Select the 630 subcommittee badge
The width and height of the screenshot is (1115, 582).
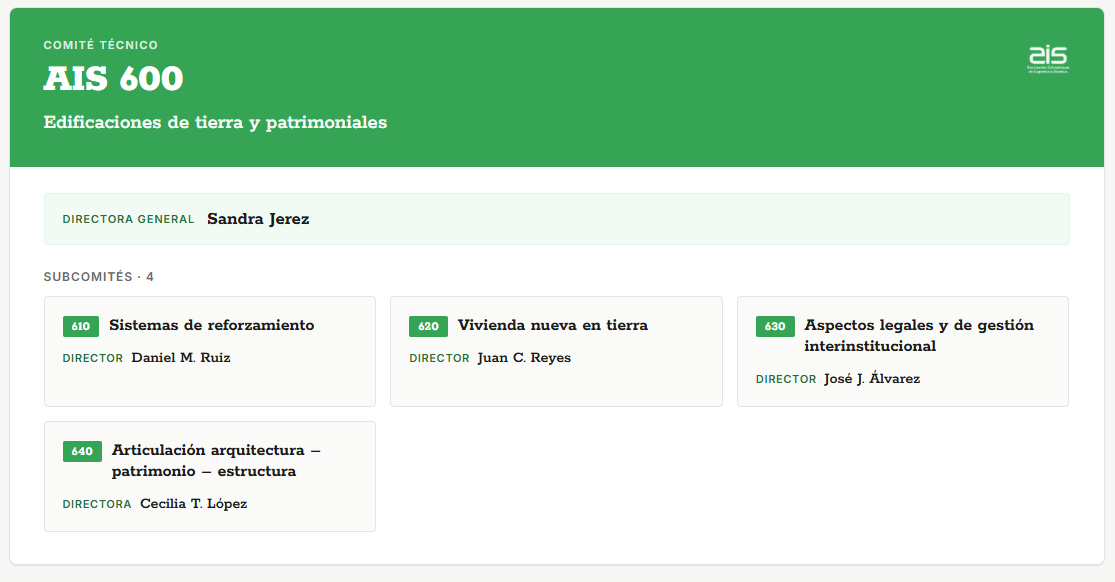(x=775, y=327)
